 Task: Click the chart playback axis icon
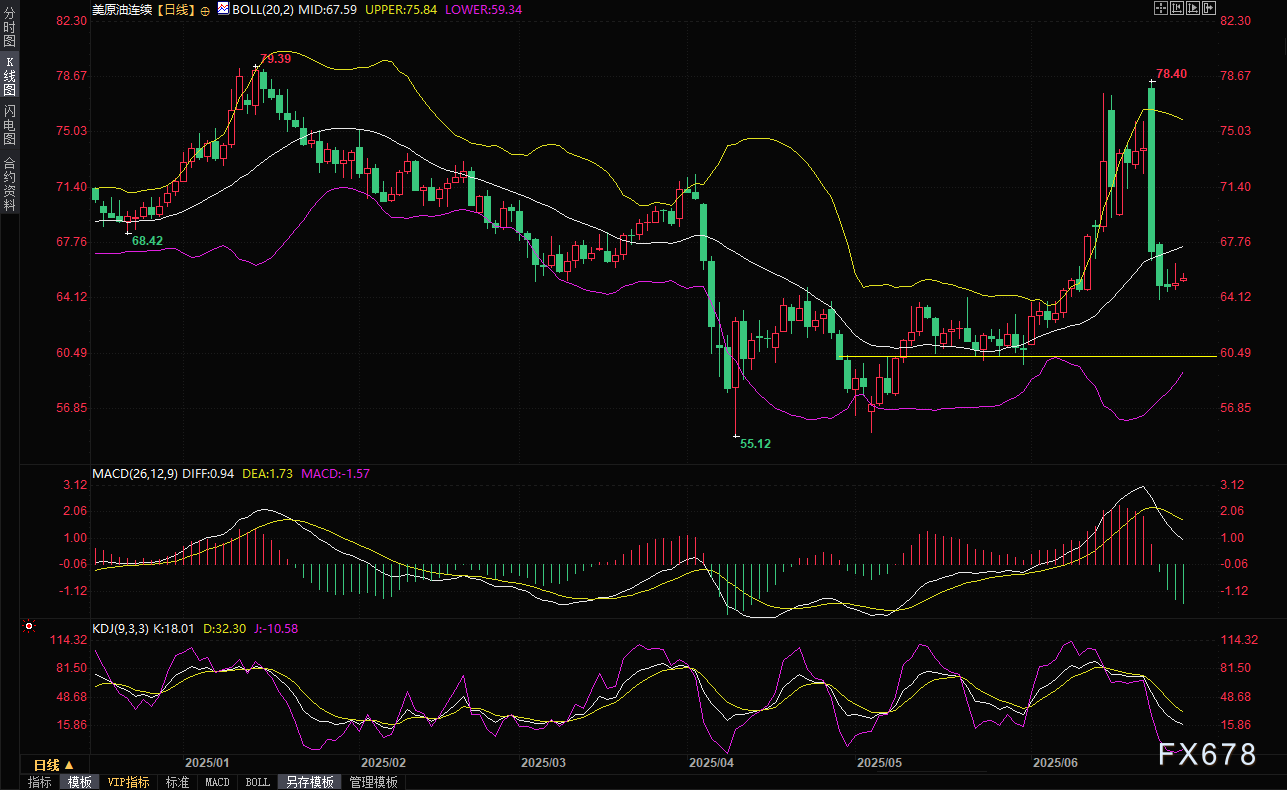point(1193,8)
